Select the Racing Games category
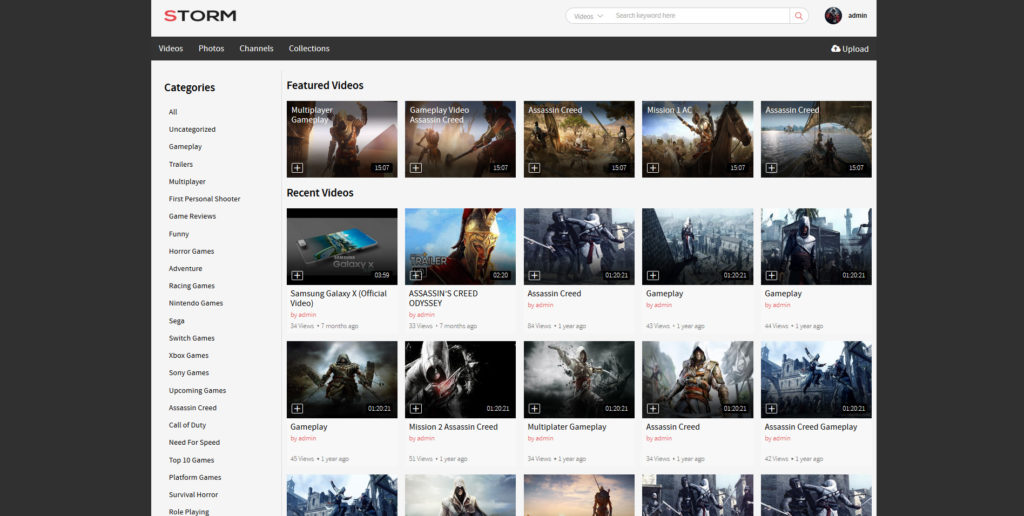 click(x=191, y=286)
